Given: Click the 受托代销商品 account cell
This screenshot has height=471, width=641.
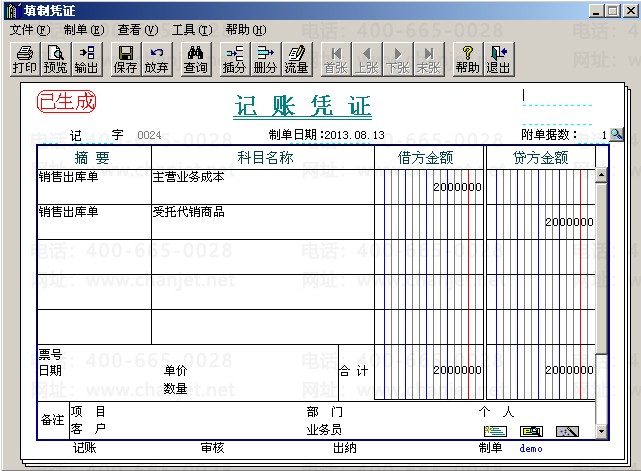Looking at the screenshot, I should pos(263,222).
